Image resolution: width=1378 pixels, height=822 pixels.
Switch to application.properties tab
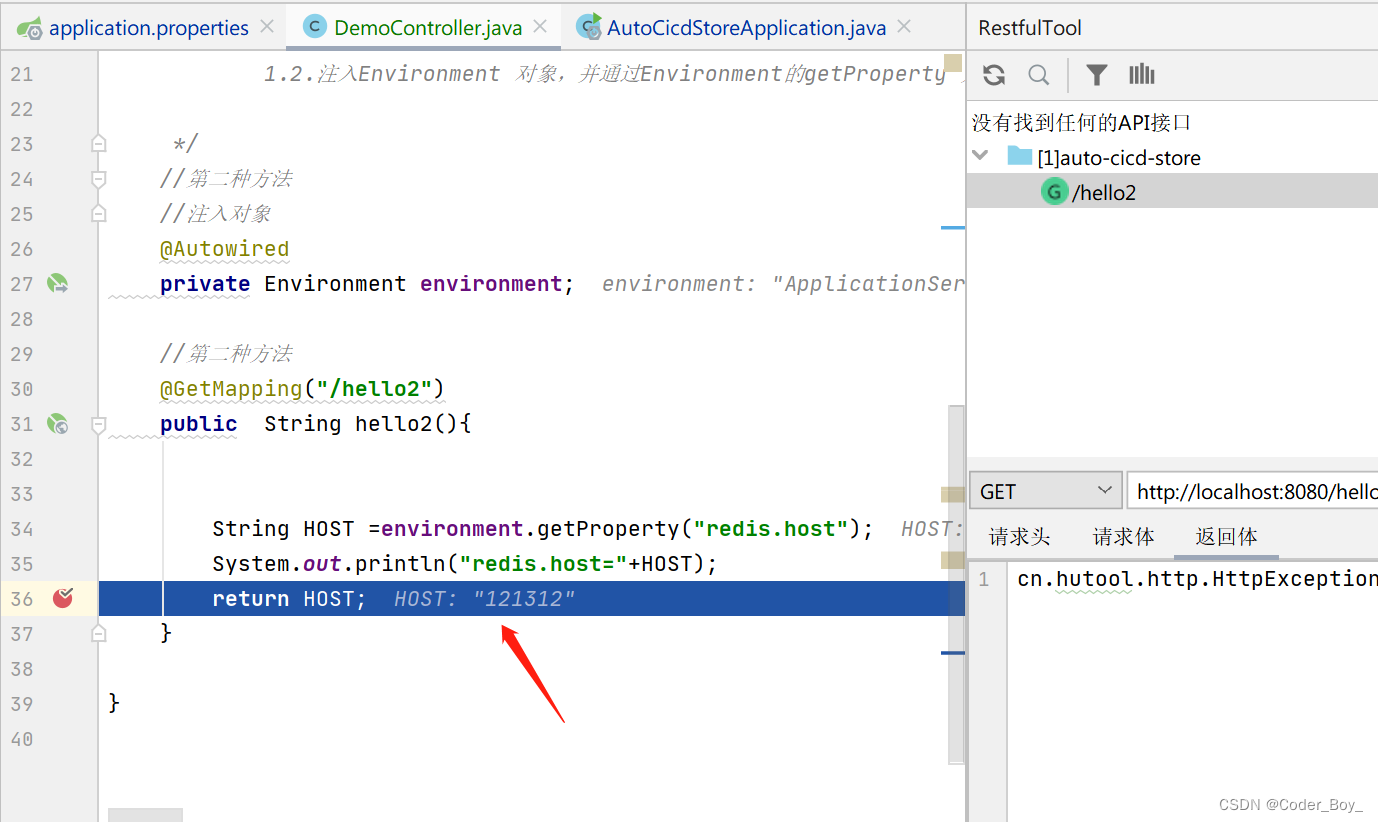click(x=148, y=28)
